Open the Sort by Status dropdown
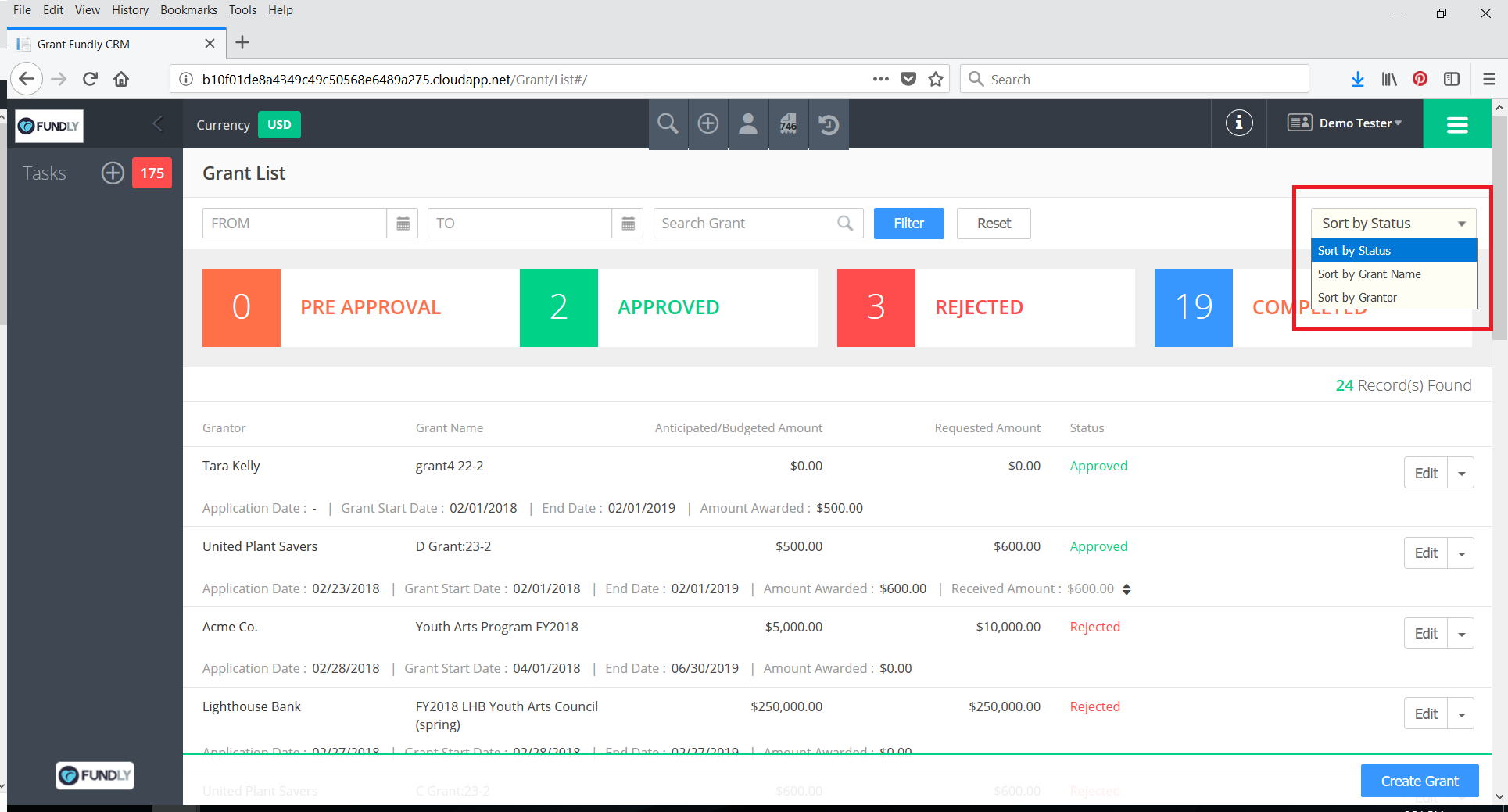The width and height of the screenshot is (1508, 812). click(1394, 224)
